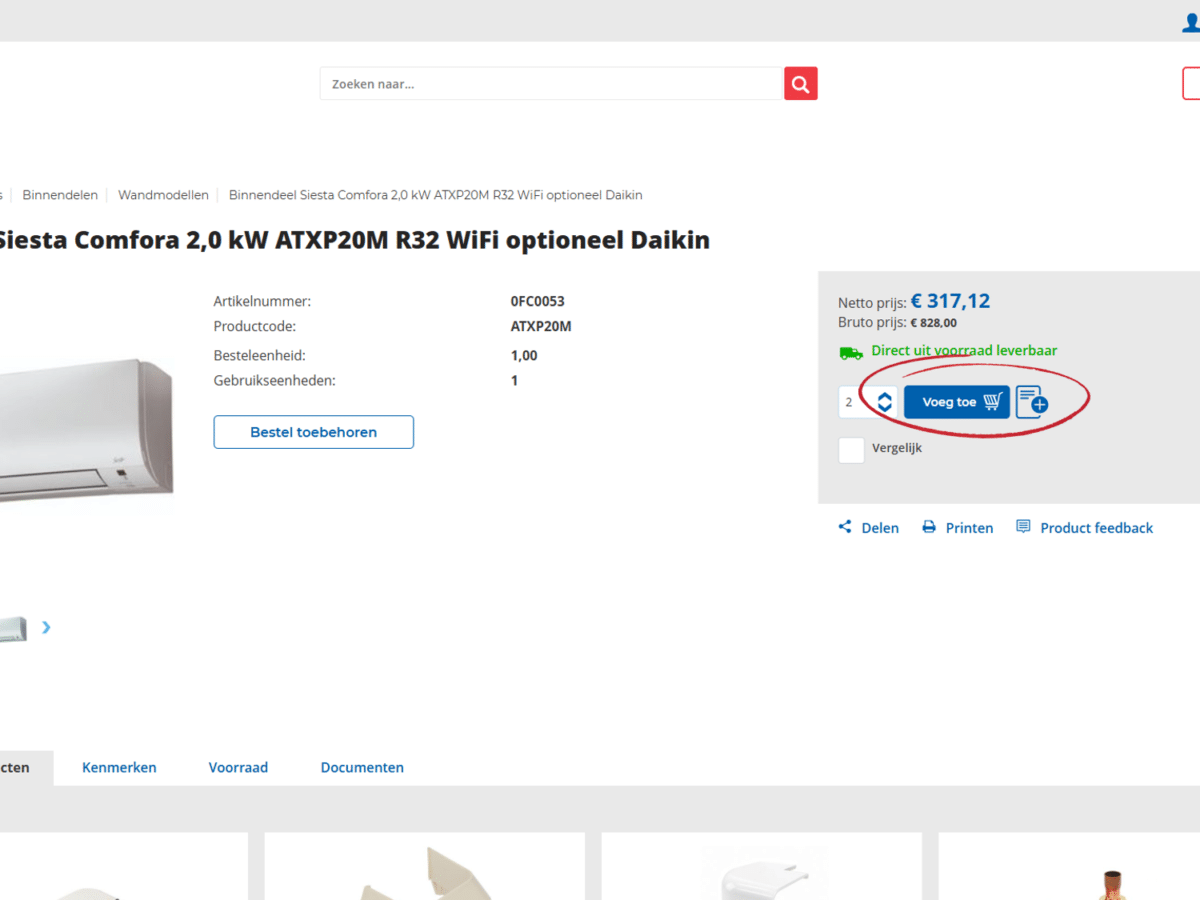The height and width of the screenshot is (900, 1200).
Task: Switch to the Voorraad tab
Action: [238, 768]
